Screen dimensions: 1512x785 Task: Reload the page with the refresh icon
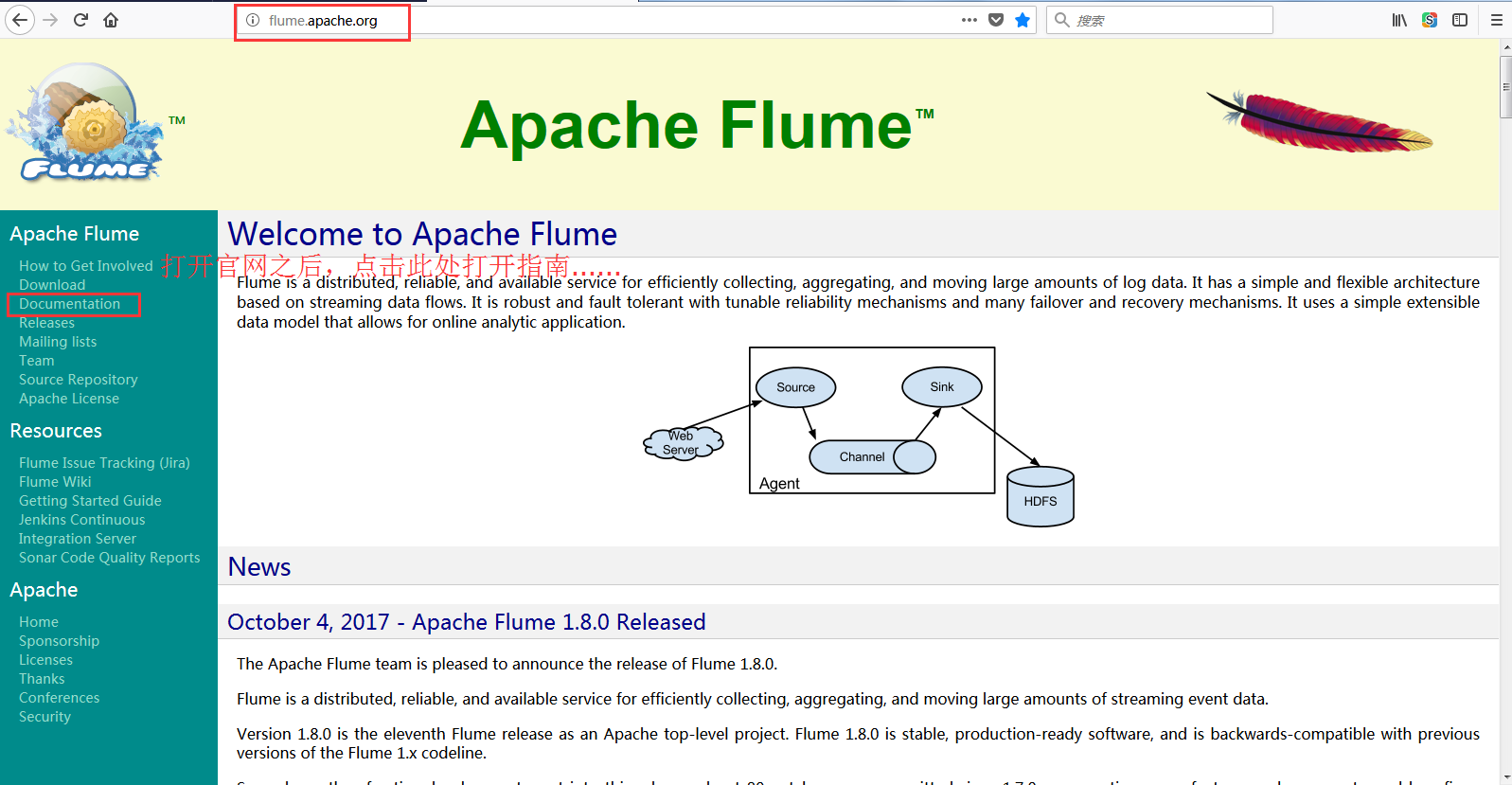click(x=81, y=20)
